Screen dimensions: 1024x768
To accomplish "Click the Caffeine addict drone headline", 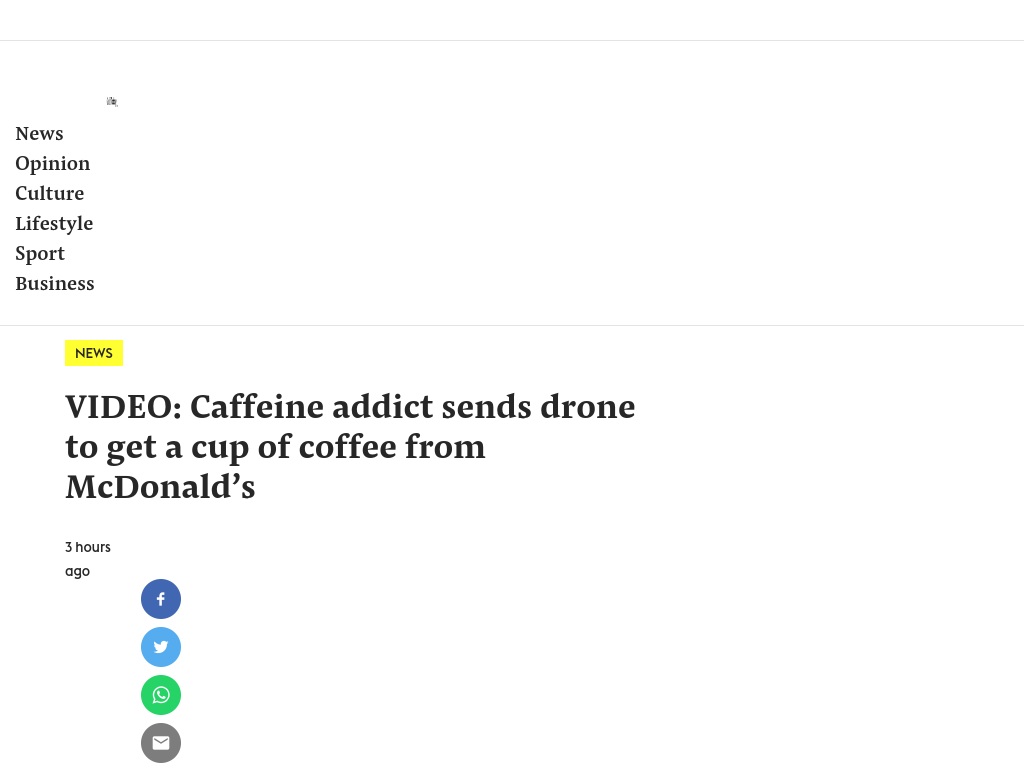I will (x=350, y=447).
